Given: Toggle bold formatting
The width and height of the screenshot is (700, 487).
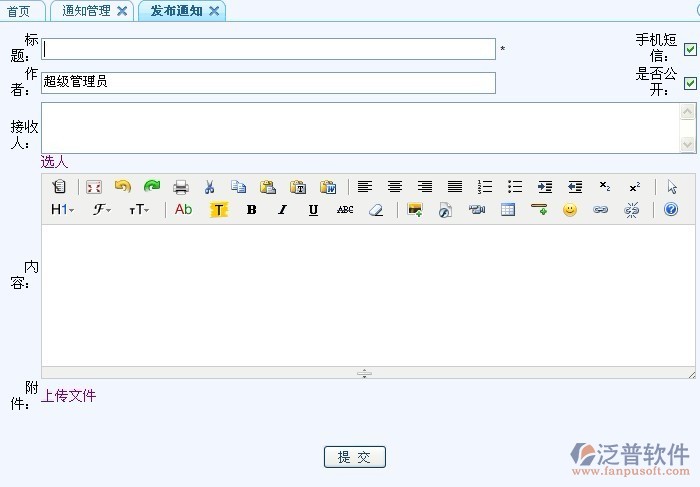Looking at the screenshot, I should (x=251, y=210).
